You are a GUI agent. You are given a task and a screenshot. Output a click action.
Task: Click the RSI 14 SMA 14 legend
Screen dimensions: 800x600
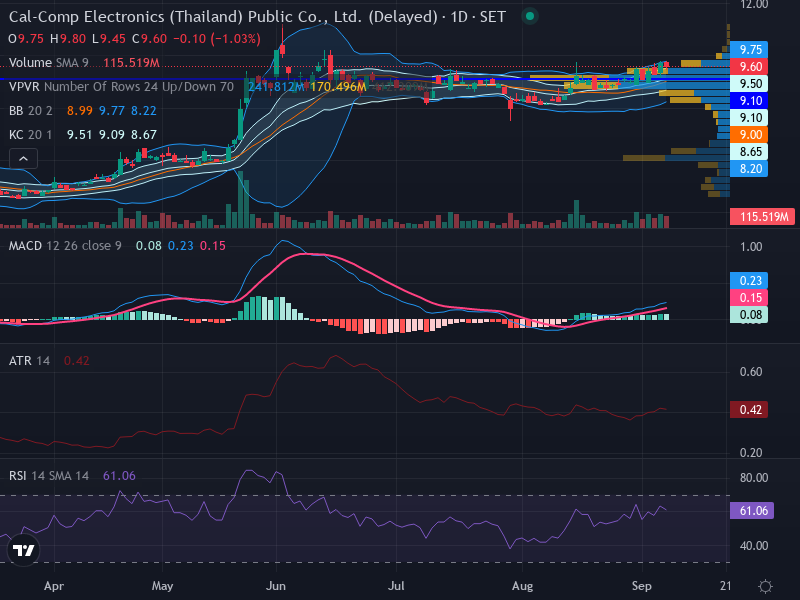coord(49,476)
